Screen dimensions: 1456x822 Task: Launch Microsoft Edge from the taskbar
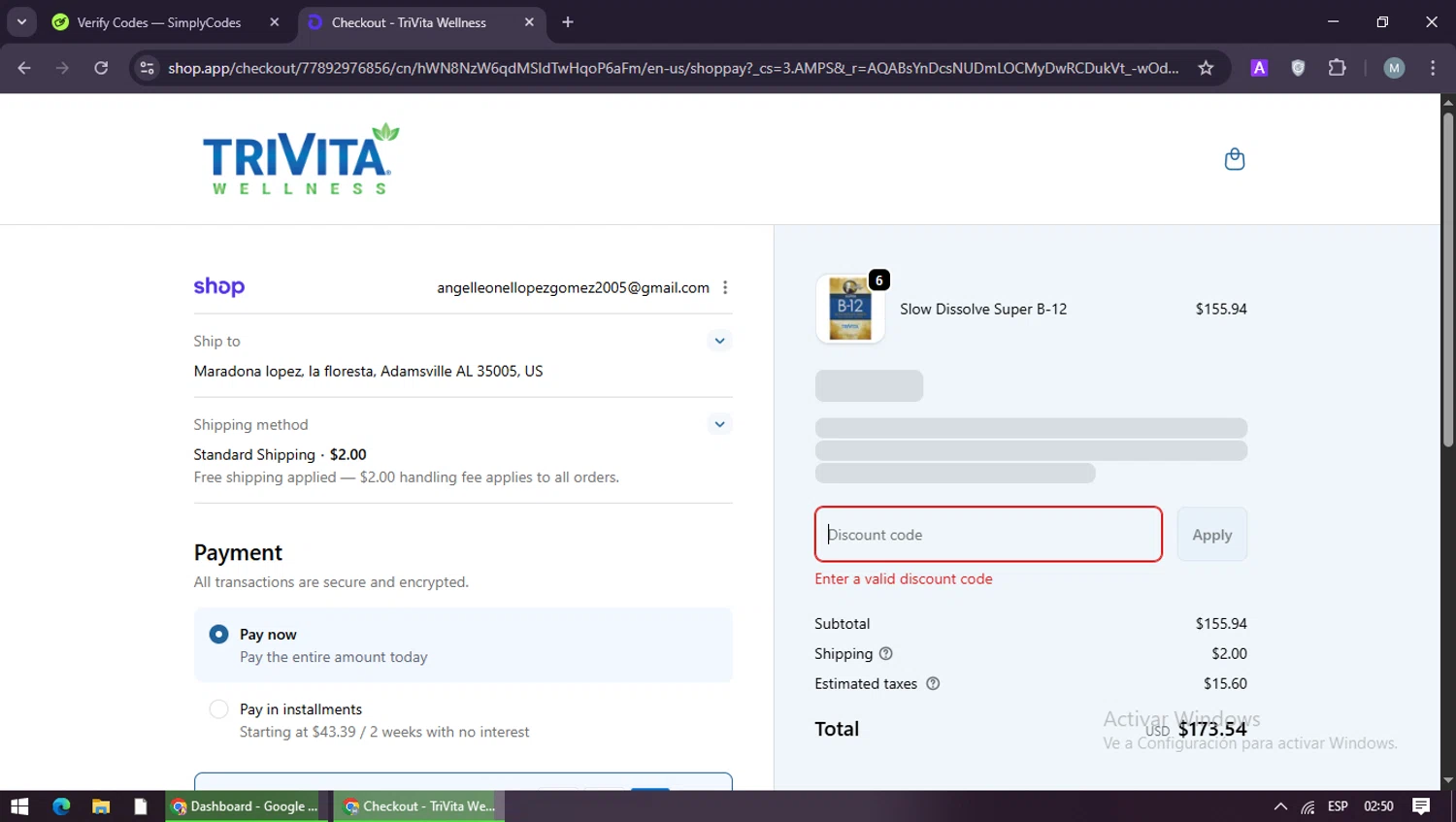(61, 806)
